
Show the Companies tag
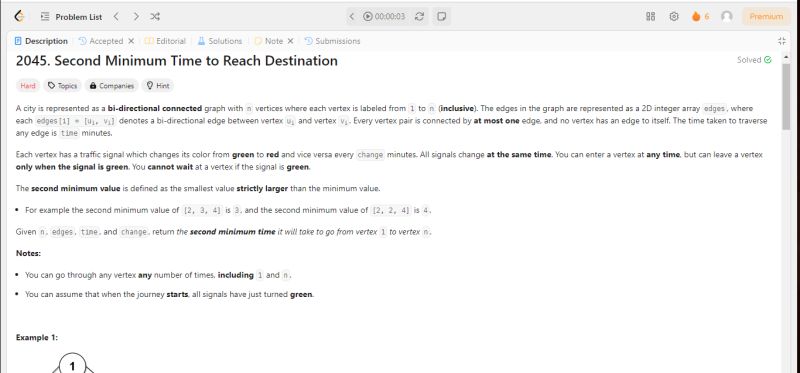[112, 86]
